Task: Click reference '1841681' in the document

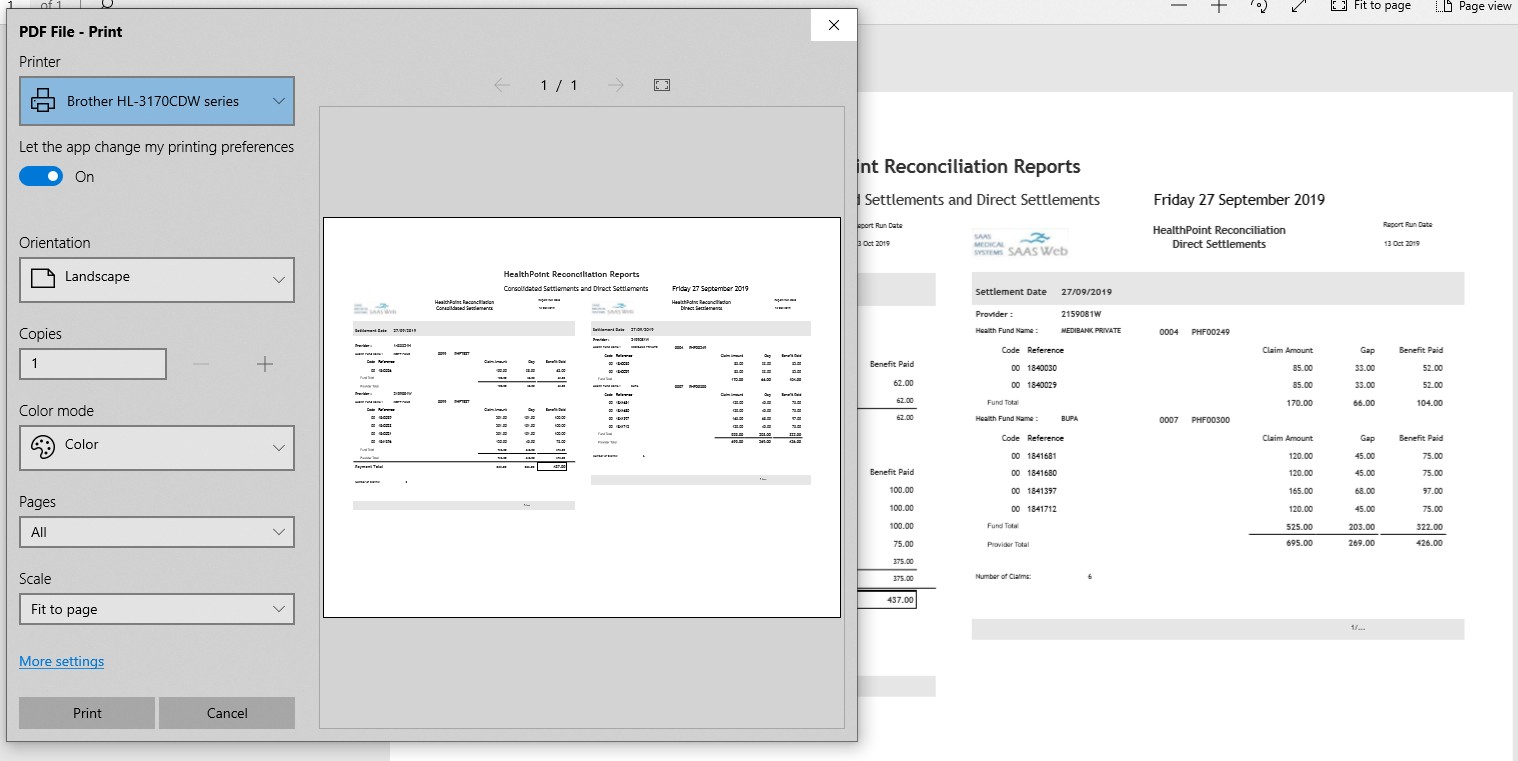Action: point(1040,456)
